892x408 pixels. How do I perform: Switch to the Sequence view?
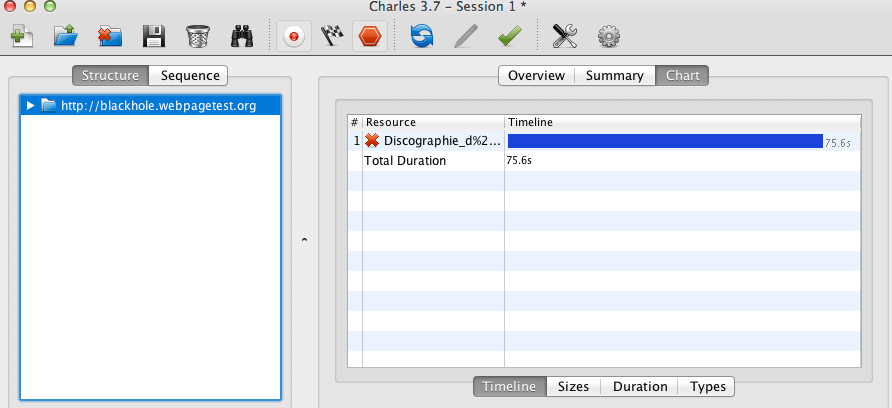click(189, 76)
